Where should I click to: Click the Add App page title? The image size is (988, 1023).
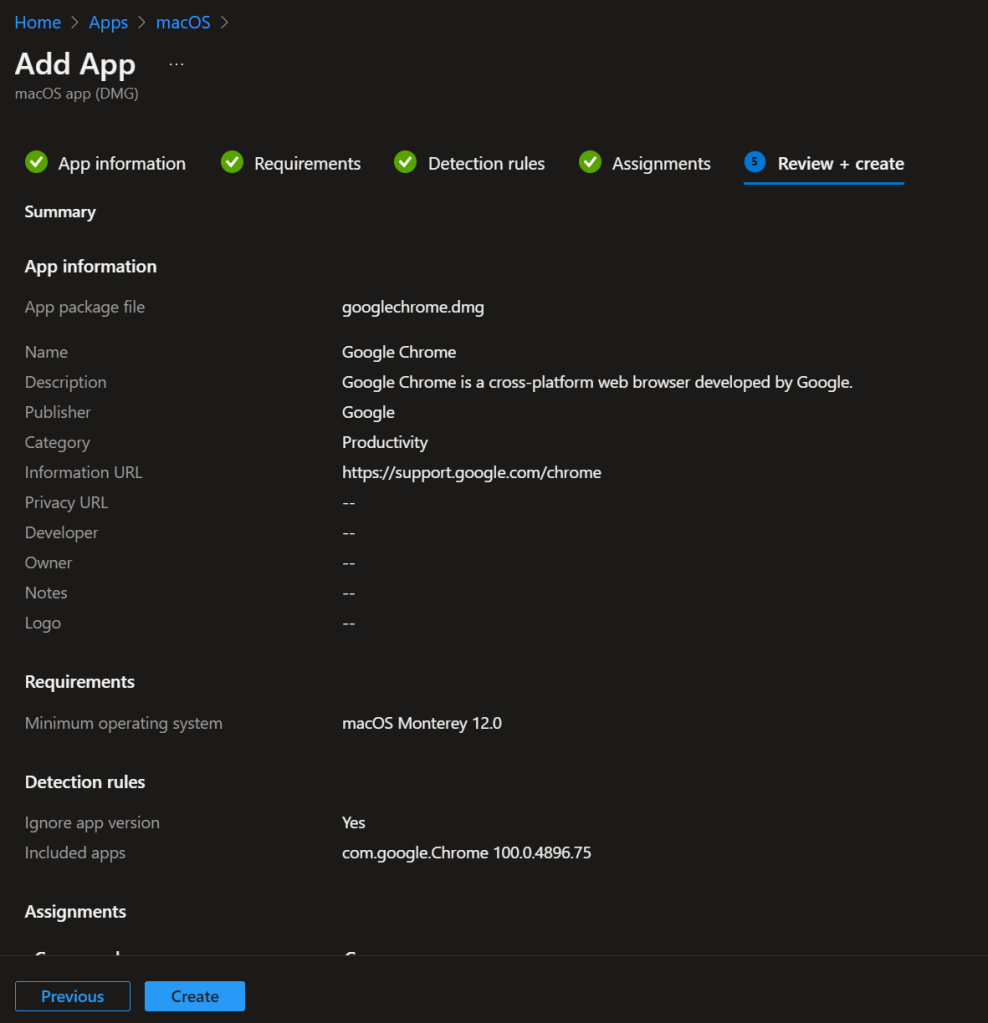[75, 64]
